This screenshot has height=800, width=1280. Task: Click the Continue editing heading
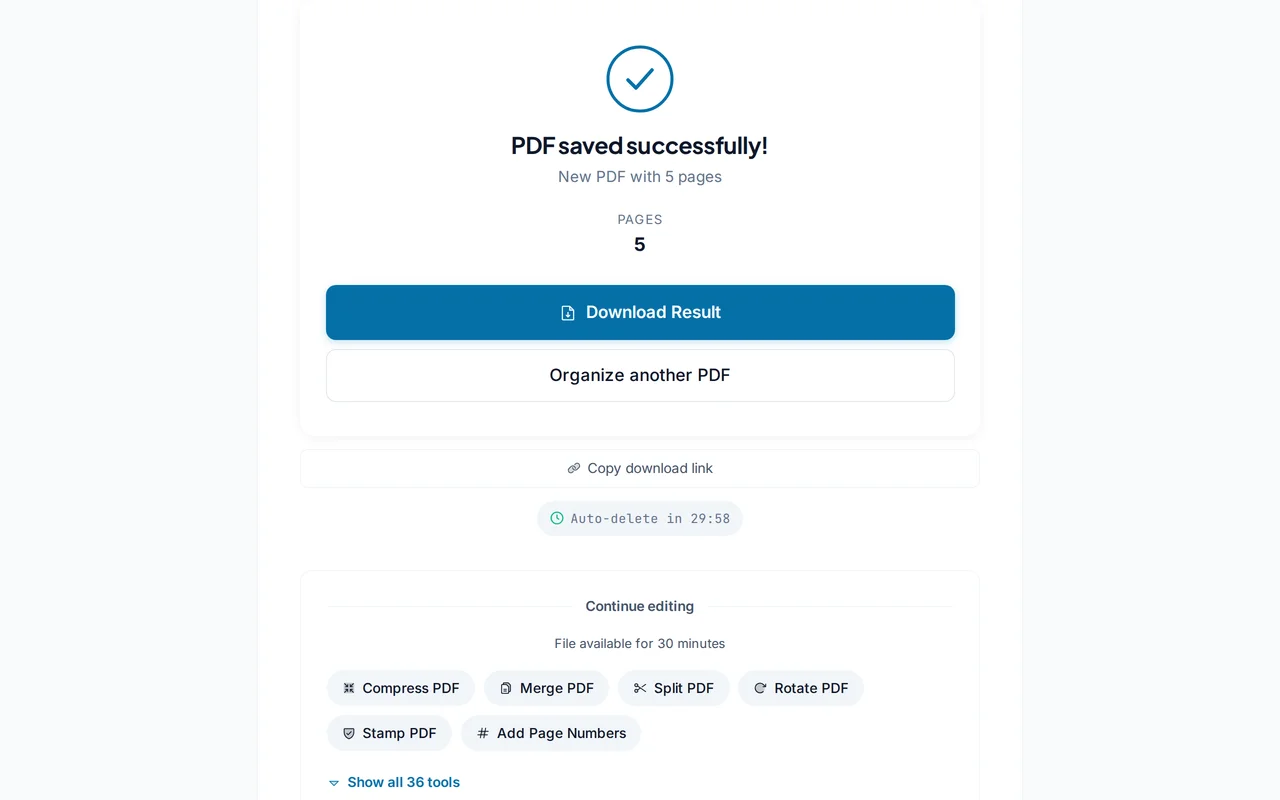(x=640, y=606)
